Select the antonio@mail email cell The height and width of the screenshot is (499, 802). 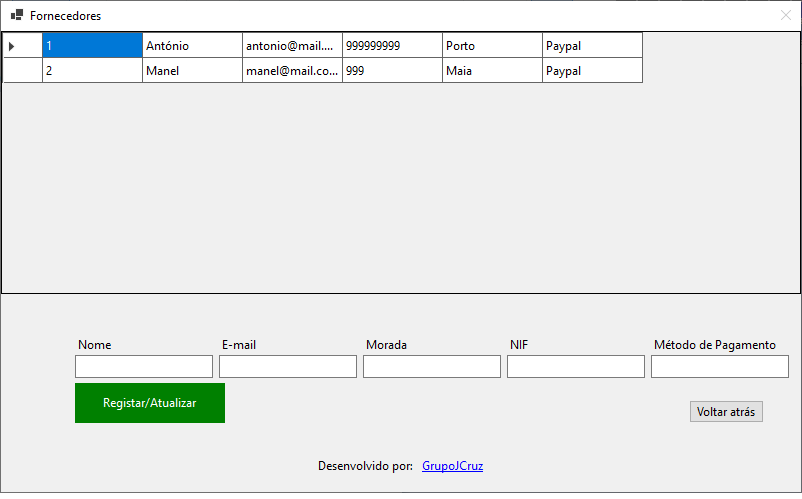tap(292, 46)
